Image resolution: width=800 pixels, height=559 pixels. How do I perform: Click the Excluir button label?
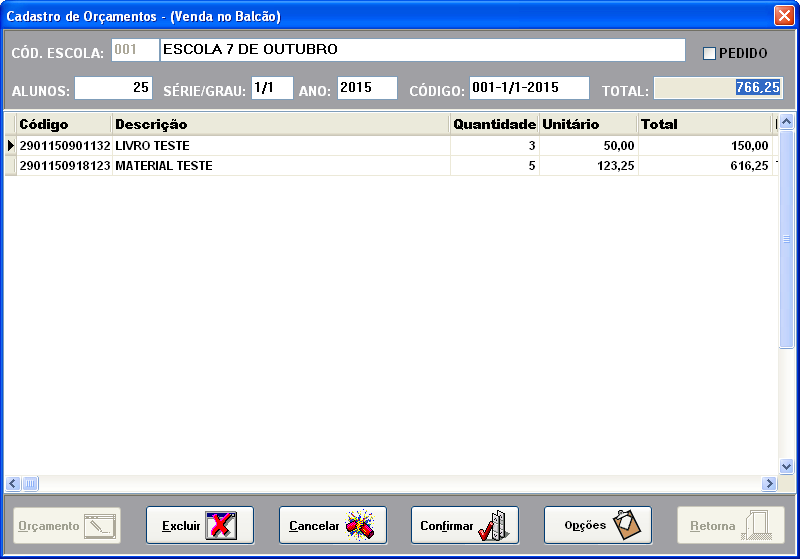tap(181, 526)
